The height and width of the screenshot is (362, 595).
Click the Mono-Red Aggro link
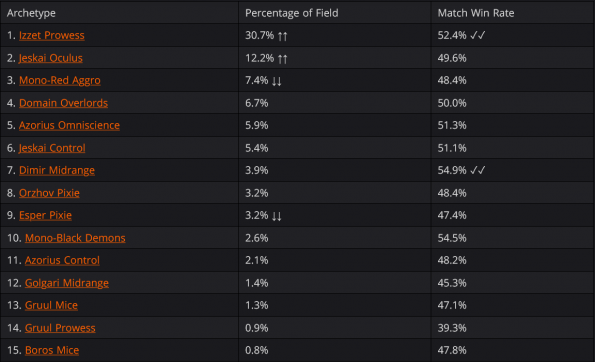pyautogui.click(x=60, y=80)
